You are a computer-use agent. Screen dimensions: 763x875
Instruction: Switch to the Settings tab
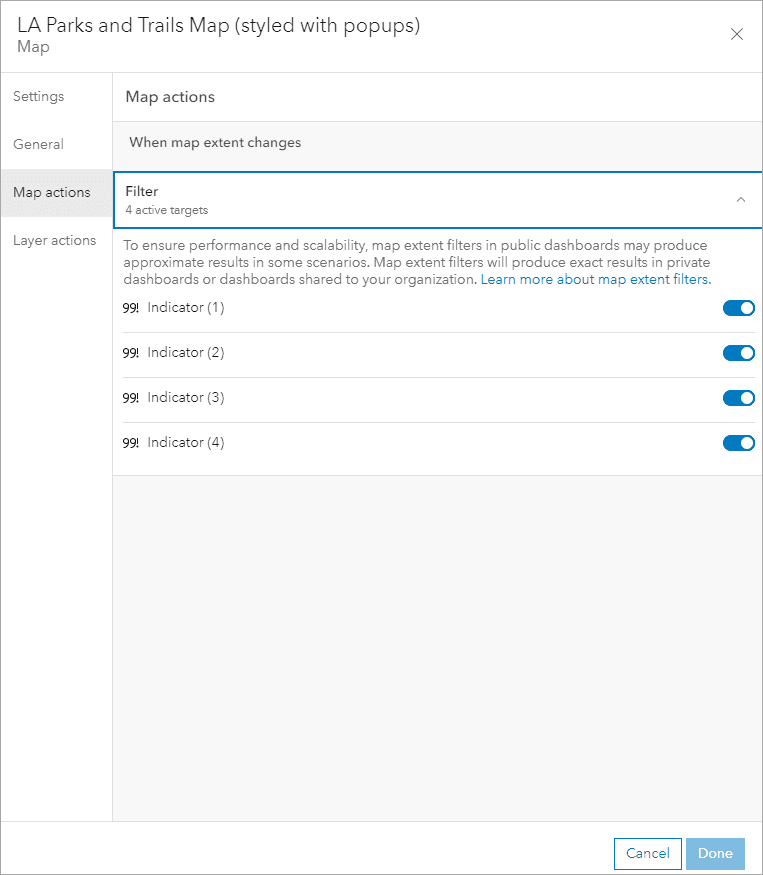point(38,96)
